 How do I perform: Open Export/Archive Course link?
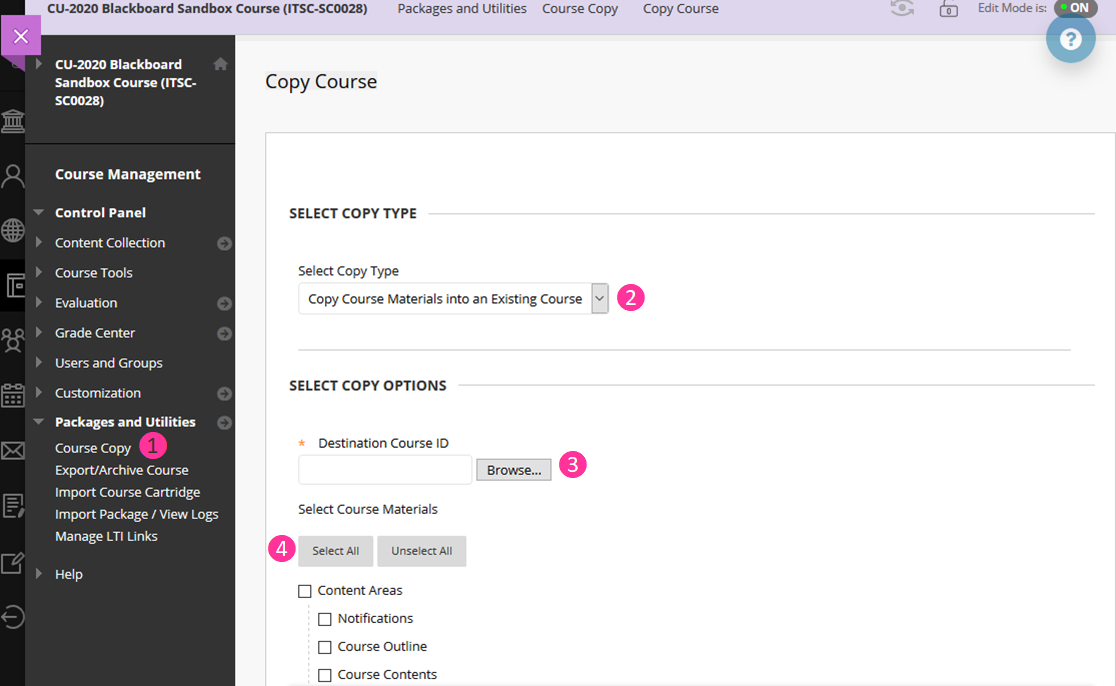point(122,470)
